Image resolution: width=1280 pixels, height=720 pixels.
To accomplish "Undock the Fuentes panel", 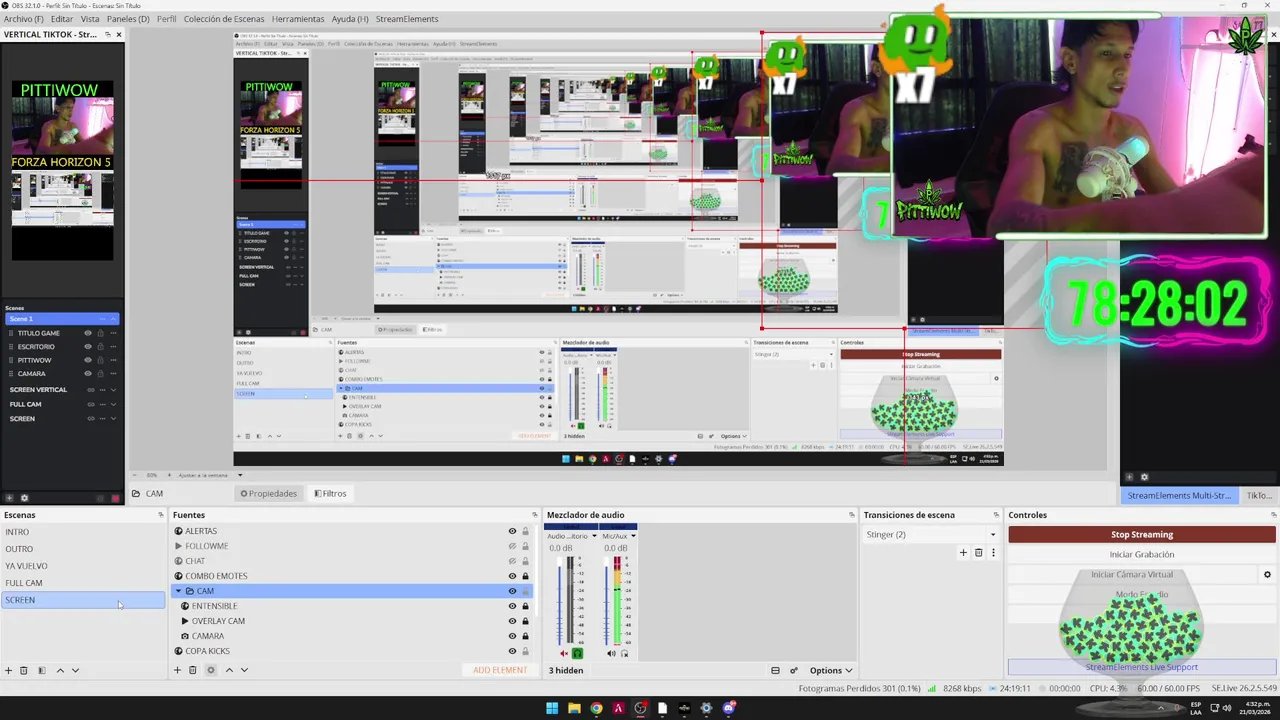I will [x=534, y=515].
